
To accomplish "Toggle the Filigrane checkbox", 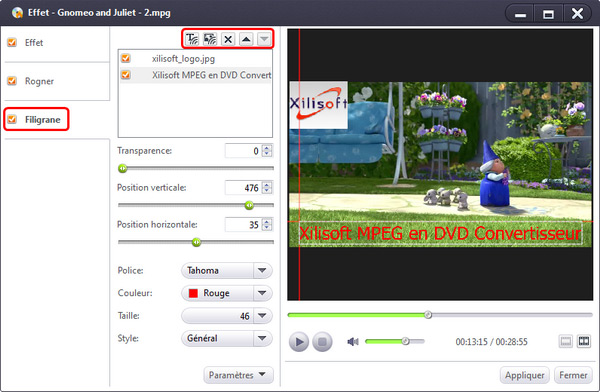I will pyautogui.click(x=12, y=119).
